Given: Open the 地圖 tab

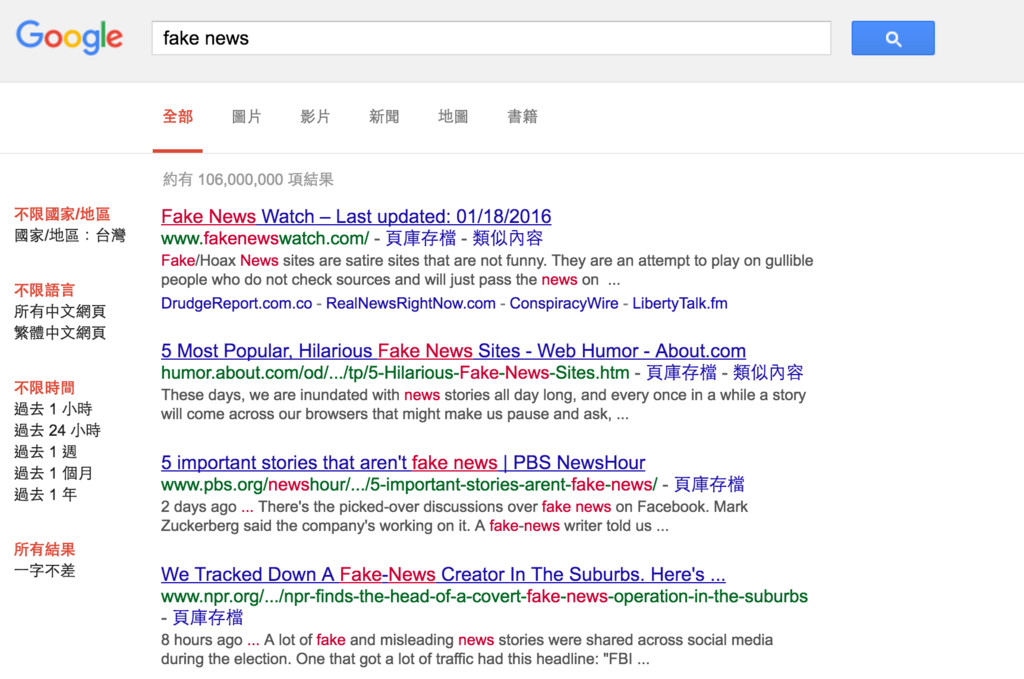Looking at the screenshot, I should [x=453, y=117].
